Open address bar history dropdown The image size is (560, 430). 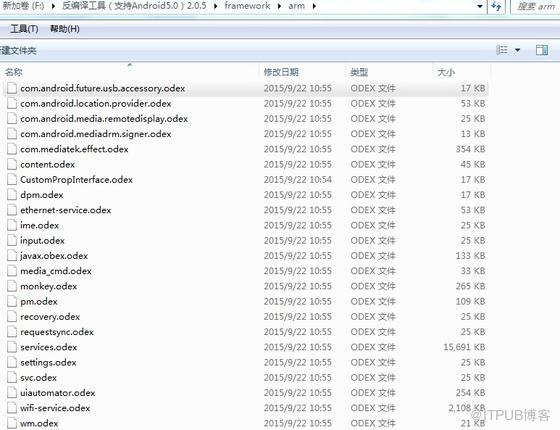480,6
